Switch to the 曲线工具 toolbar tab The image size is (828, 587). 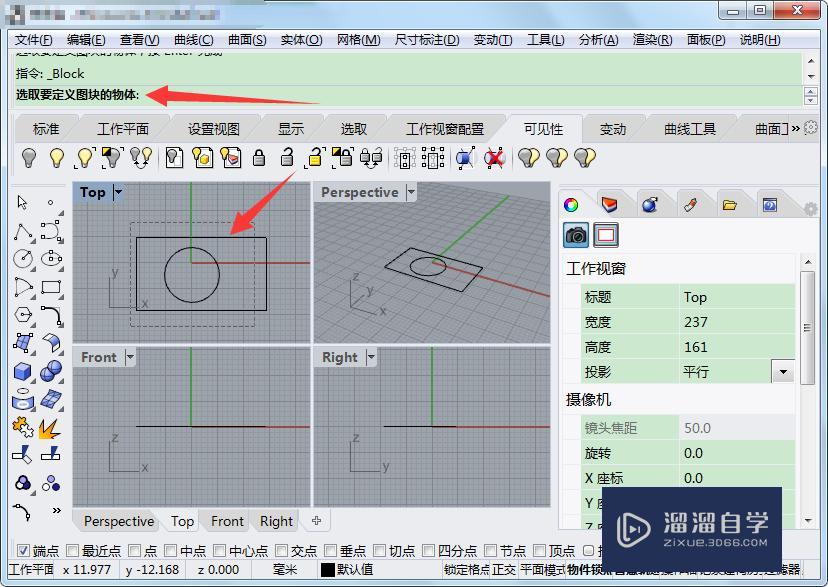click(x=690, y=129)
